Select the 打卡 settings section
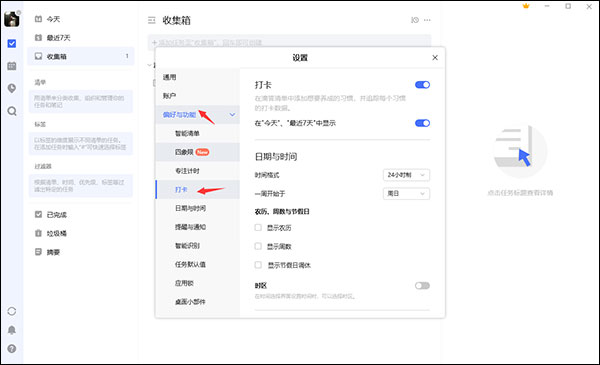The width and height of the screenshot is (600, 365). click(x=197, y=189)
